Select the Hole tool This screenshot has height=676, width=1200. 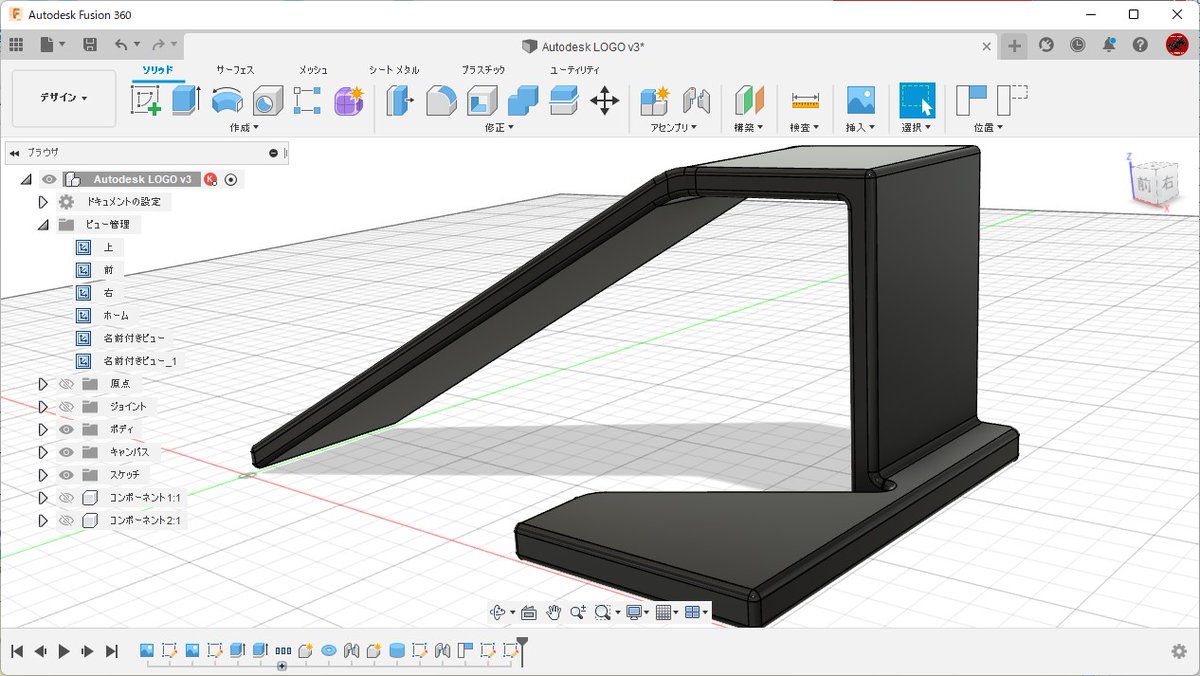(x=267, y=100)
